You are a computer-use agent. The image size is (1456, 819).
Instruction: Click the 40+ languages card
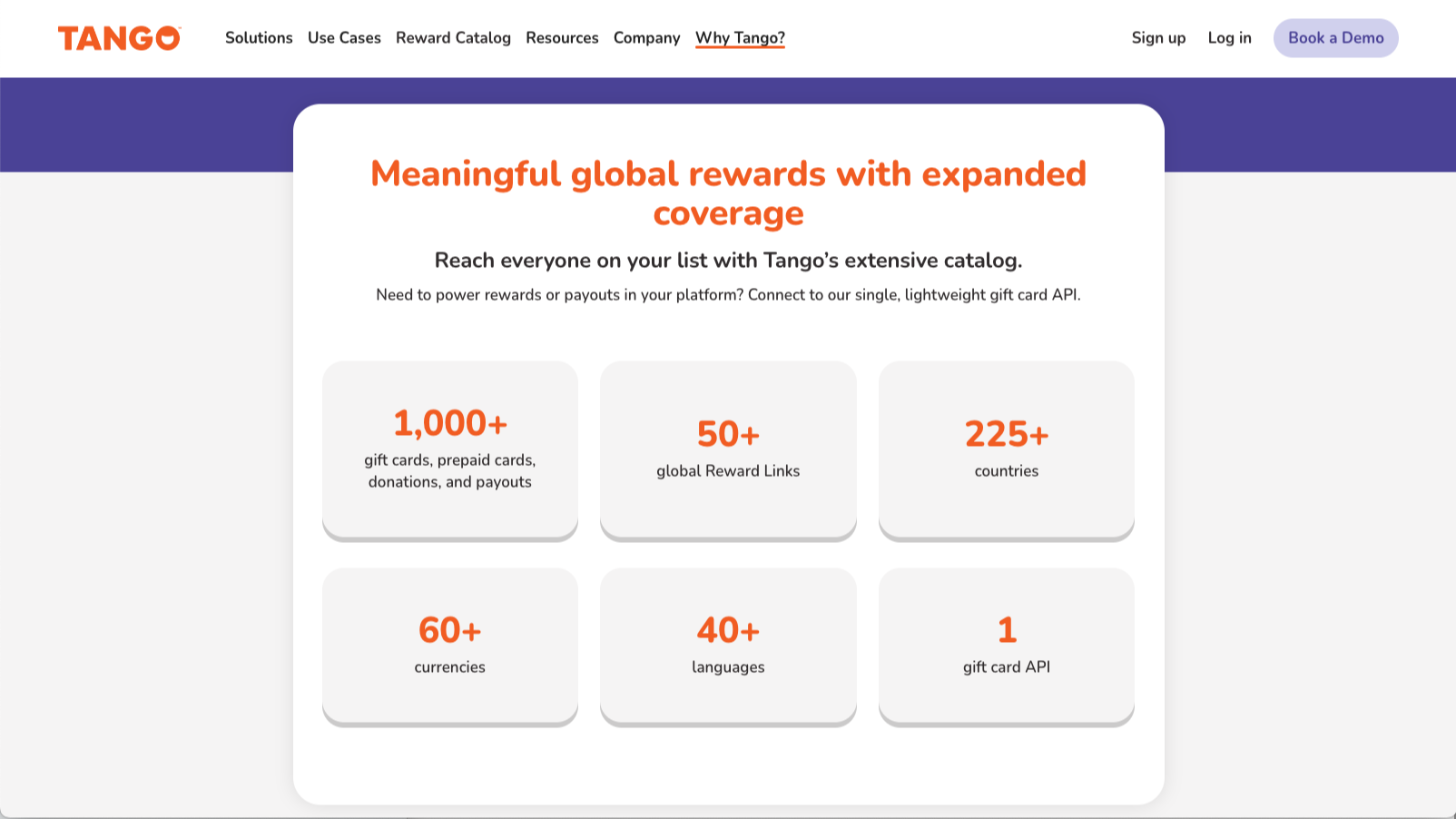click(728, 646)
